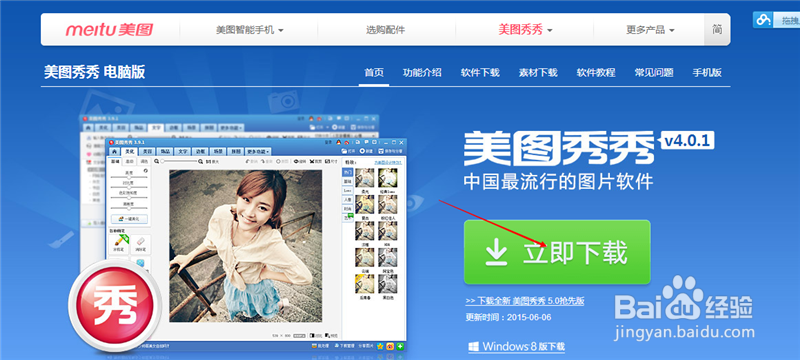Open the 软件下载 tab
This screenshot has width=800, height=360.
pos(480,72)
